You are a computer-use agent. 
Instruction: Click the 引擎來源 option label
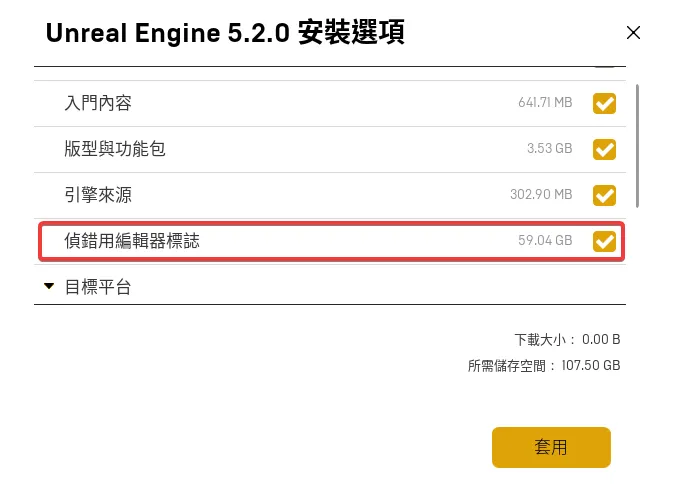coord(98,194)
